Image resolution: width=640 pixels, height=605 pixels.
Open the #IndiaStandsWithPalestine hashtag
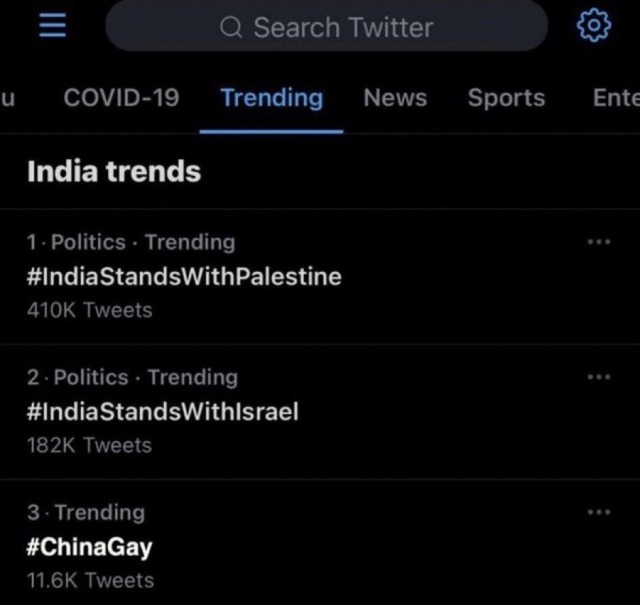pyautogui.click(x=185, y=276)
